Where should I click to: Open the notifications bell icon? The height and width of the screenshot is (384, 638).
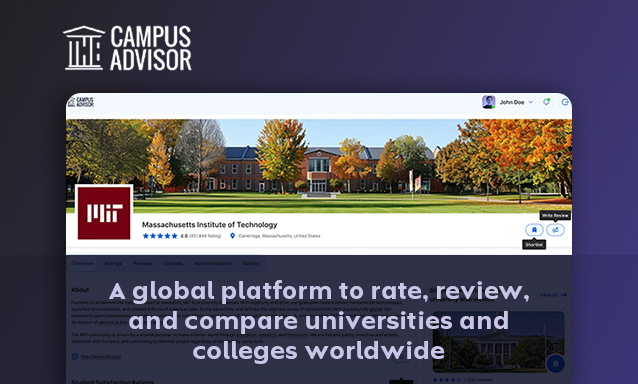(546, 102)
